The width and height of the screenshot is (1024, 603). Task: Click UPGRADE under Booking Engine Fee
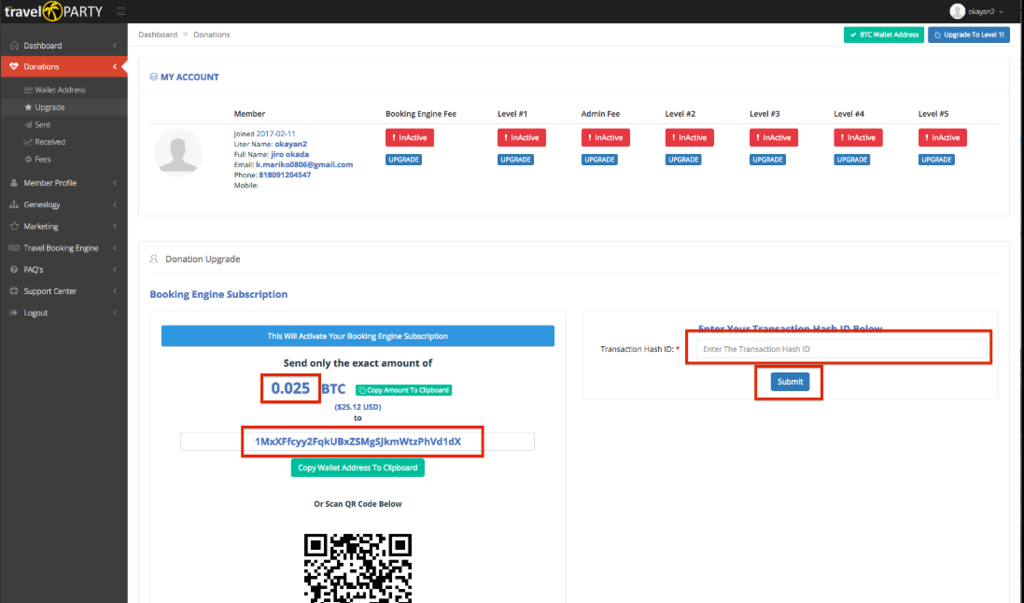pos(404,159)
